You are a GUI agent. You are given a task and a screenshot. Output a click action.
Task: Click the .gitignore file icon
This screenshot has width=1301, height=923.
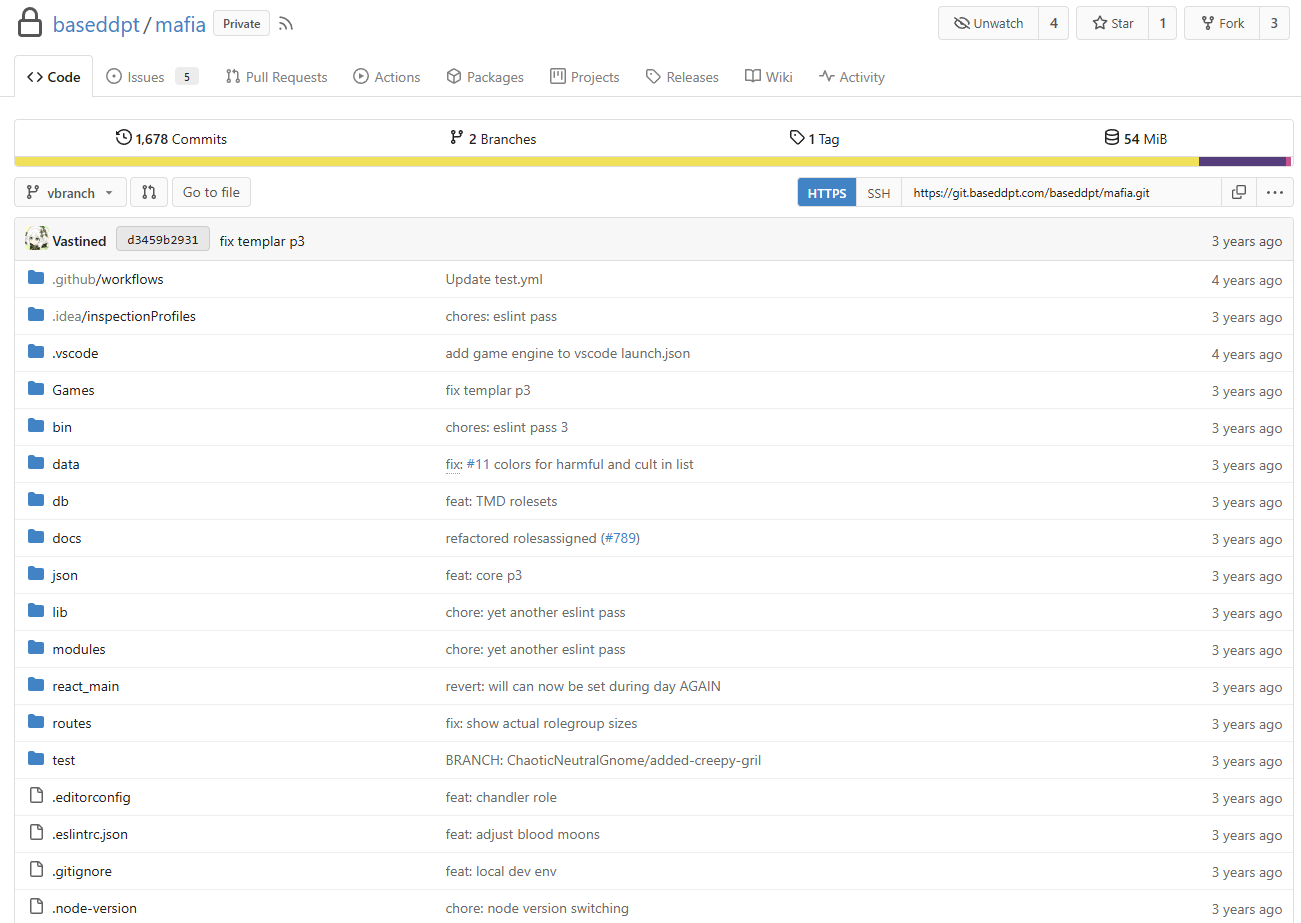point(37,871)
